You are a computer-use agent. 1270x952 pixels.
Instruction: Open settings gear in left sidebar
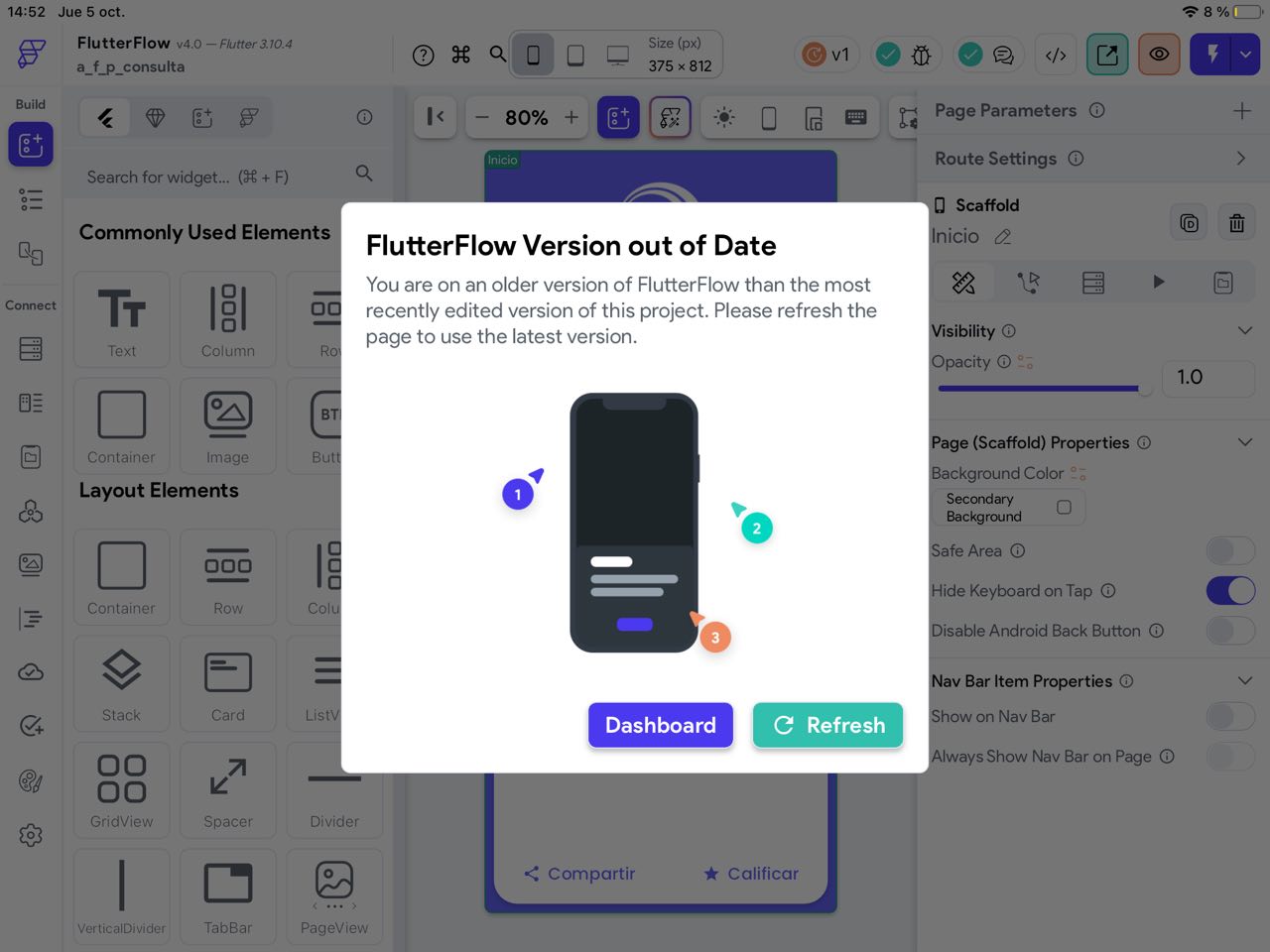click(x=31, y=835)
